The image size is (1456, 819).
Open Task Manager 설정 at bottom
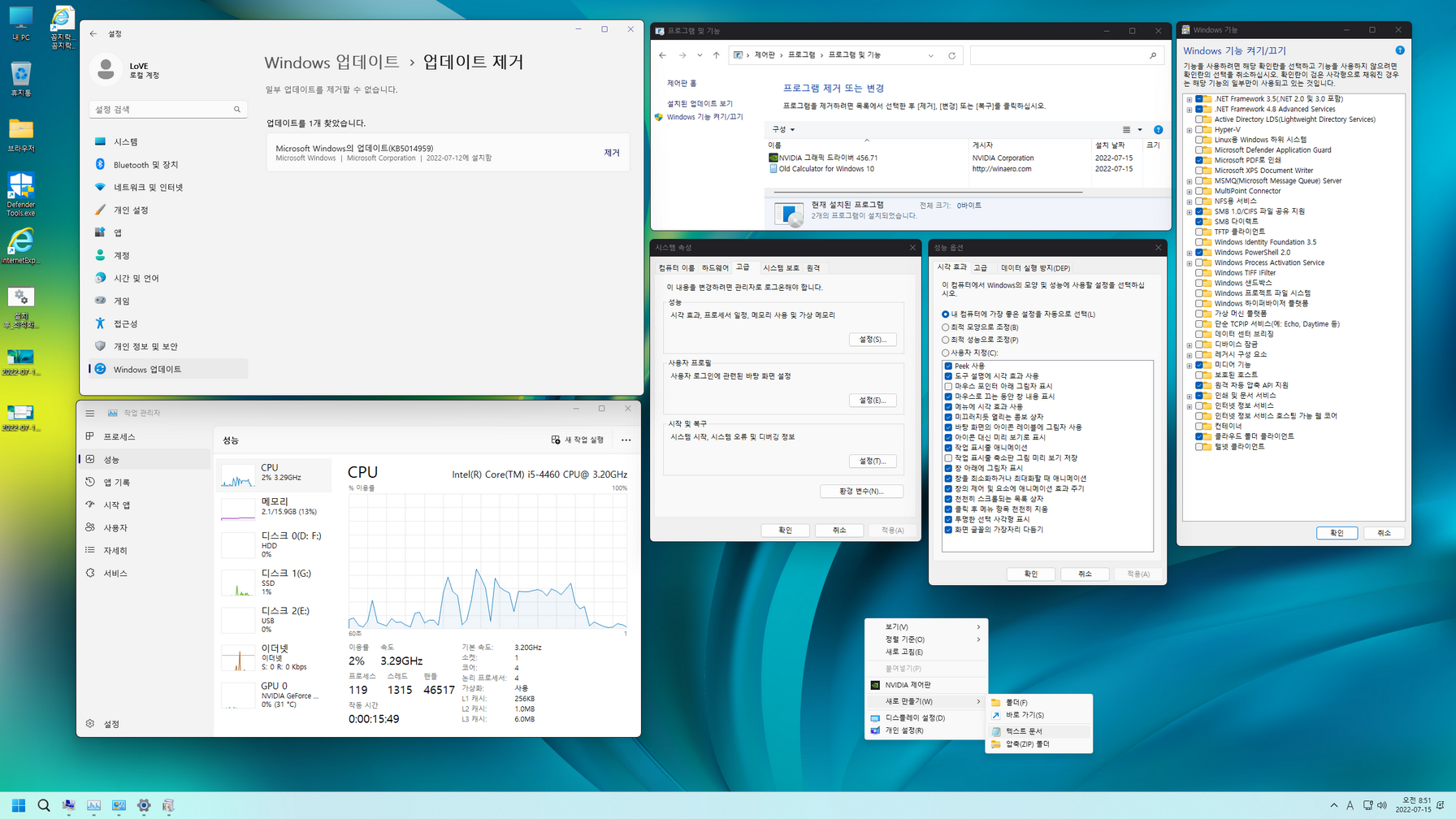146,723
